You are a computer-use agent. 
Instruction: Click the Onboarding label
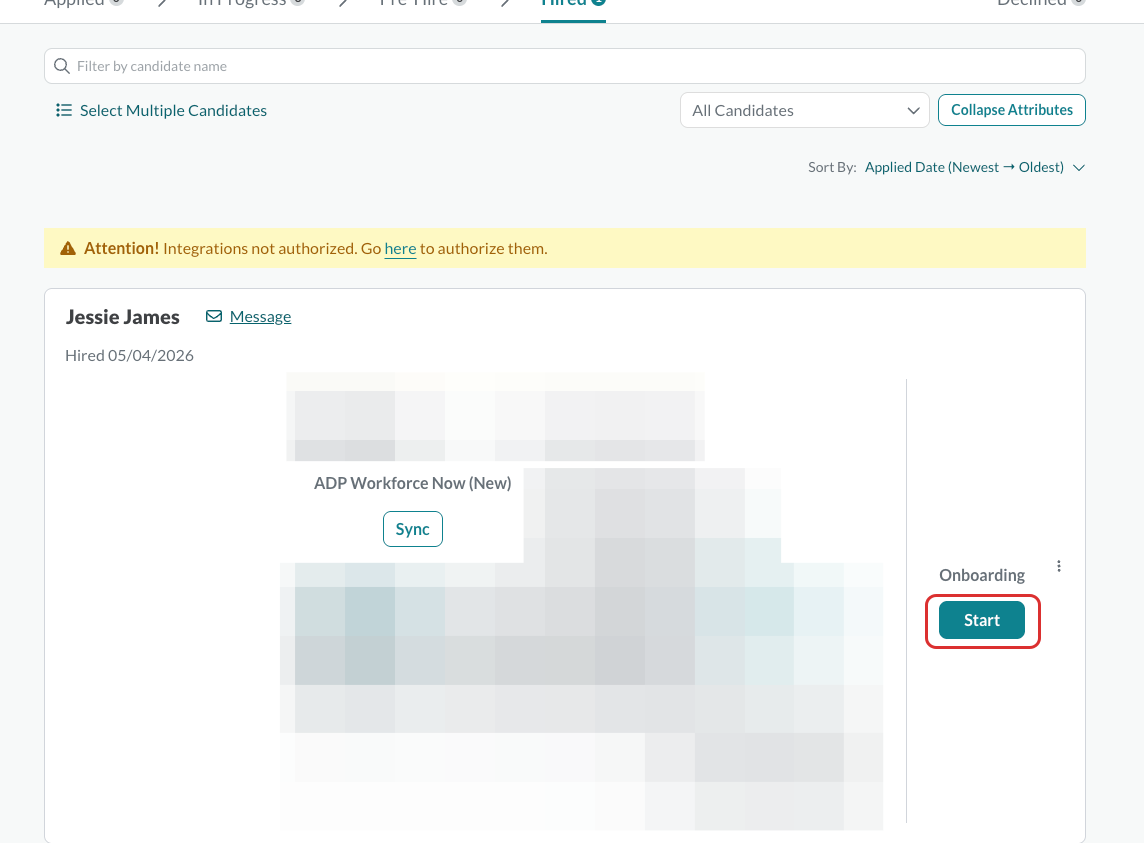[x=982, y=575]
